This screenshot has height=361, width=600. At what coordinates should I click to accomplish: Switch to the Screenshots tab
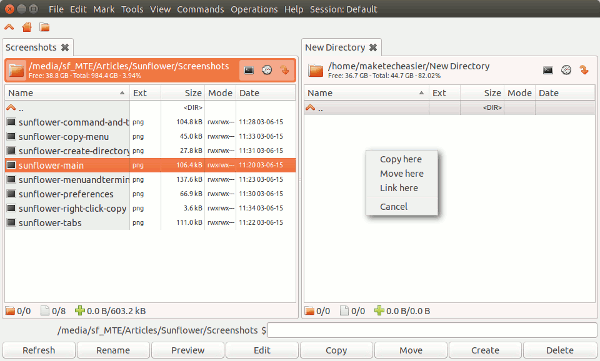[31, 47]
